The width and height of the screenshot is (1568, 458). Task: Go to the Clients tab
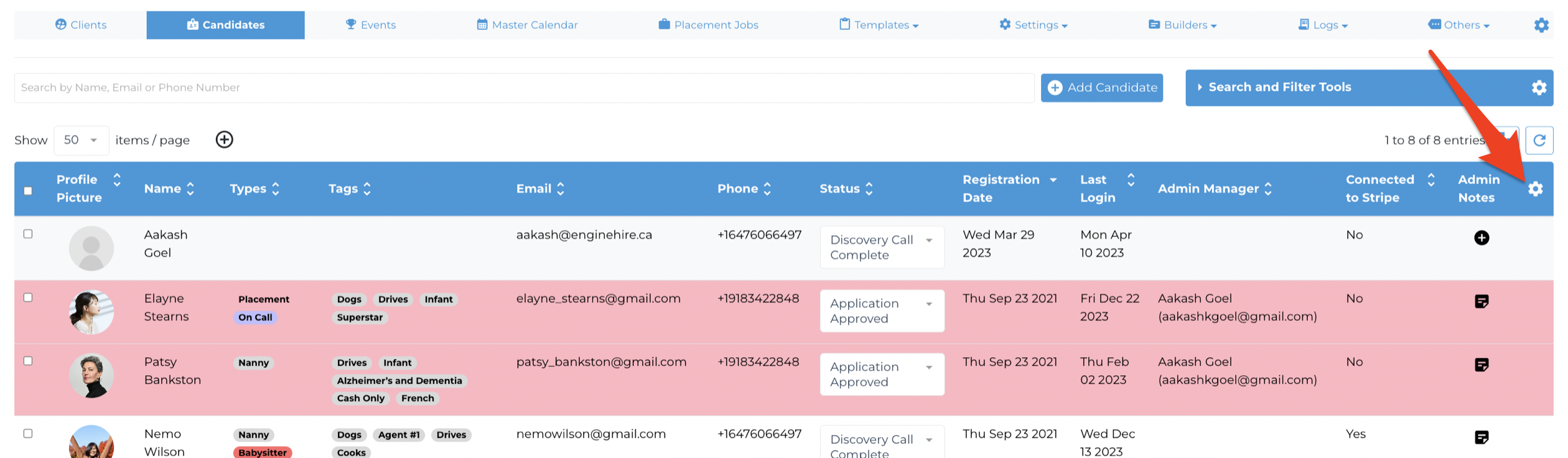(81, 25)
